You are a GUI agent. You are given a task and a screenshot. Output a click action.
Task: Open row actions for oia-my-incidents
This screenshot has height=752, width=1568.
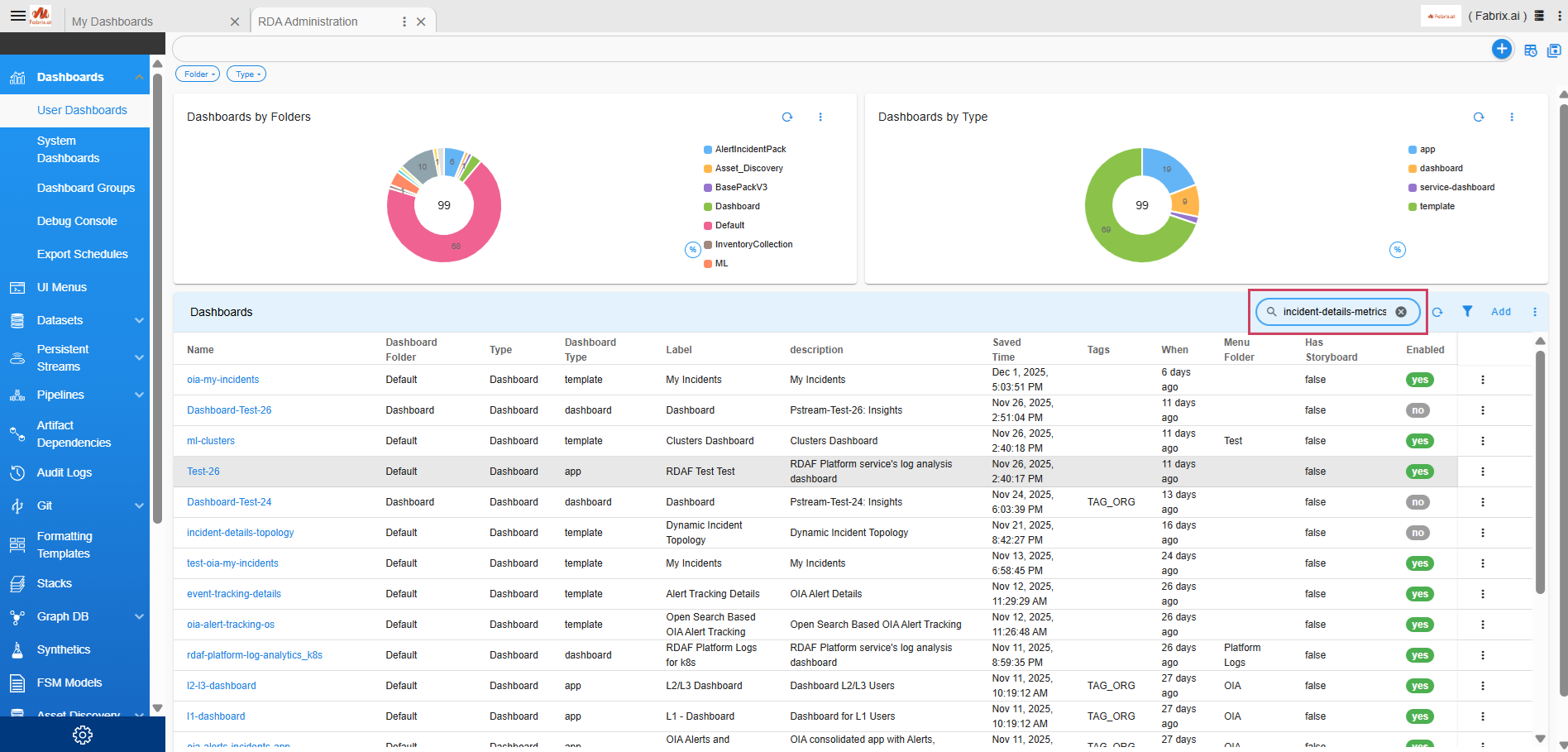[1482, 380]
